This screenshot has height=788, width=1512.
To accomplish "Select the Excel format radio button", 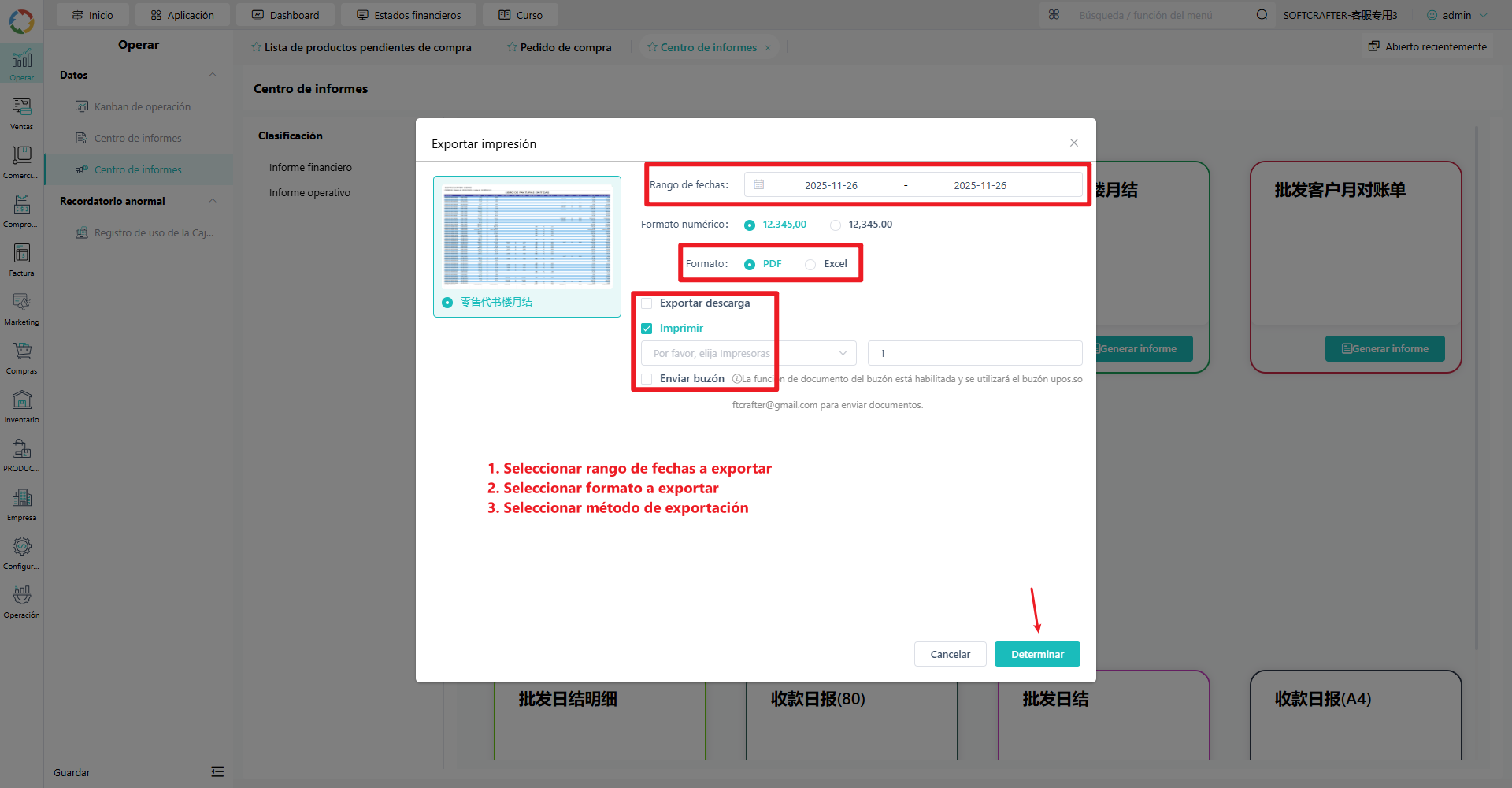I will pos(810,264).
